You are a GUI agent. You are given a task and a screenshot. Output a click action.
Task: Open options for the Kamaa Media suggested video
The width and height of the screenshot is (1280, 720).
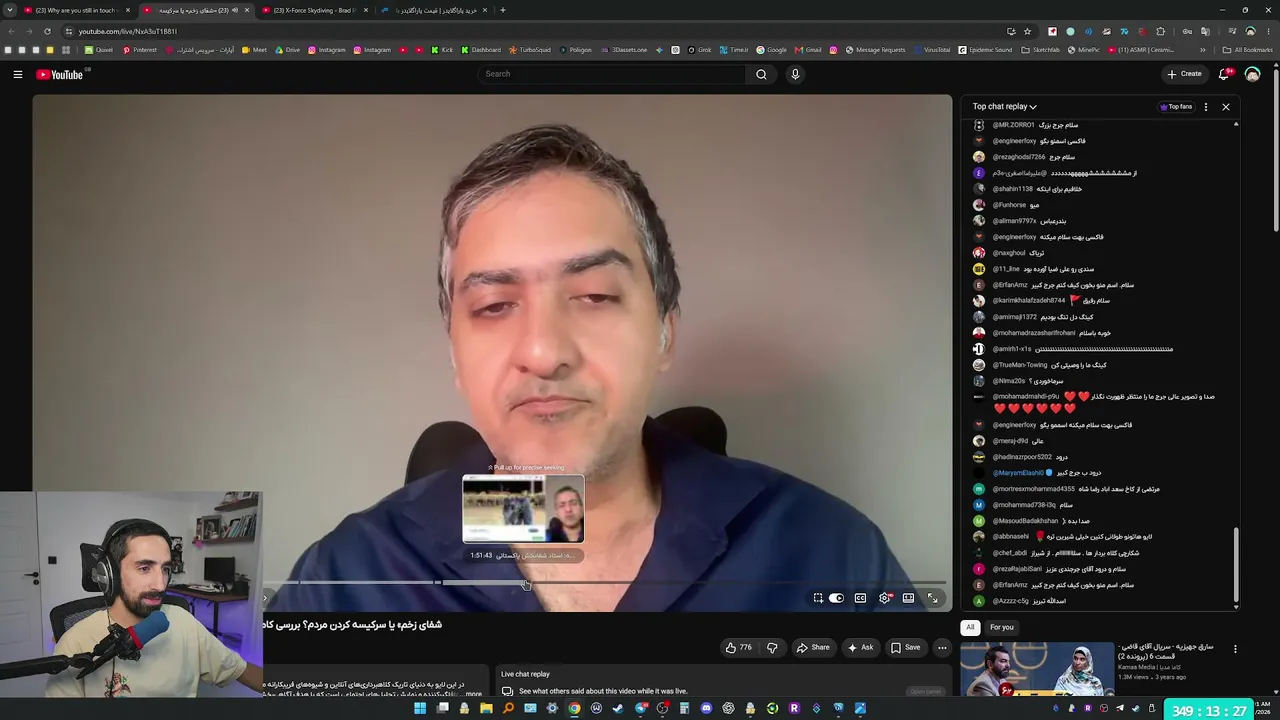1235,649
